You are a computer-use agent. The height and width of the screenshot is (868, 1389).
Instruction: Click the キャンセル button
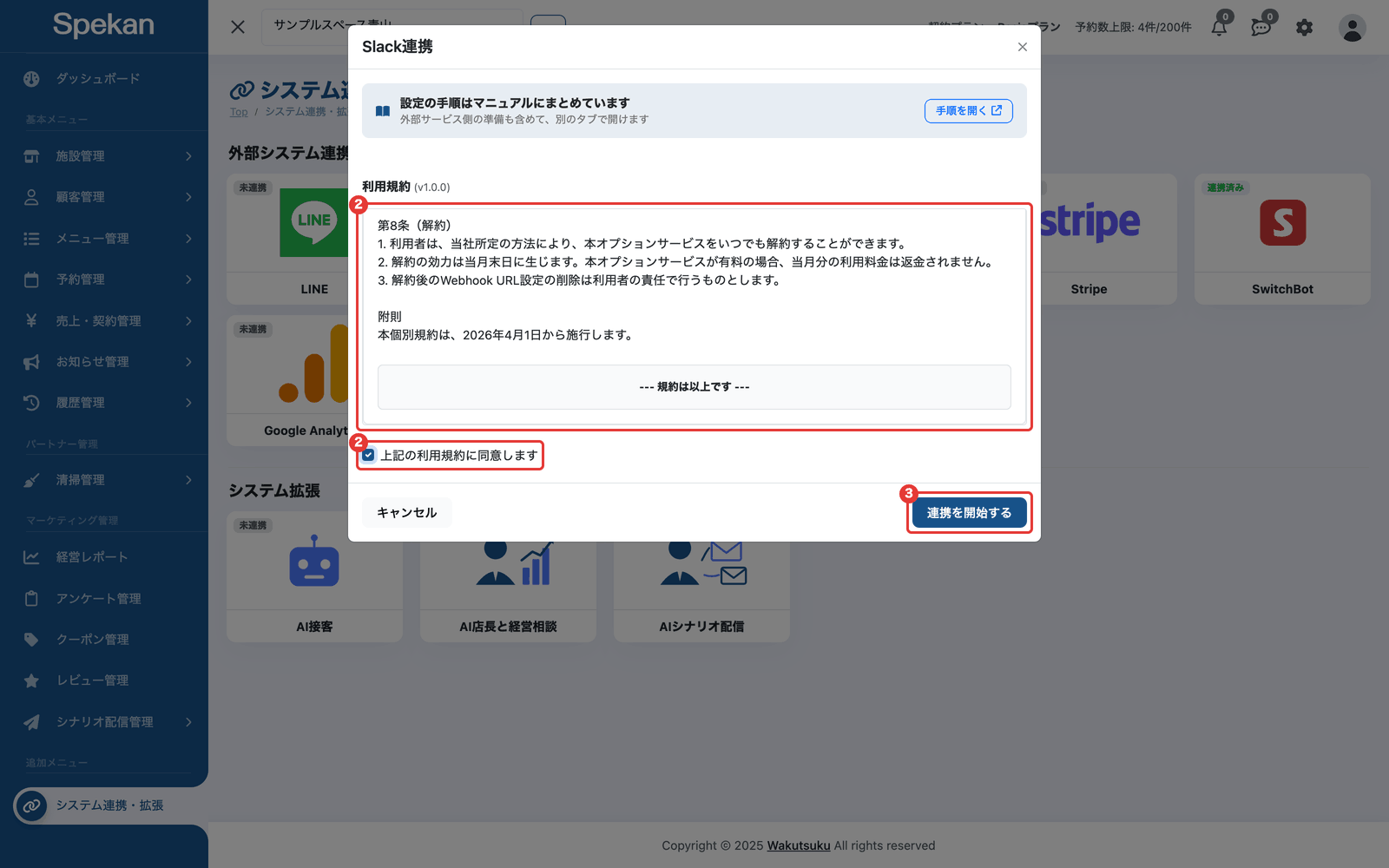406,513
